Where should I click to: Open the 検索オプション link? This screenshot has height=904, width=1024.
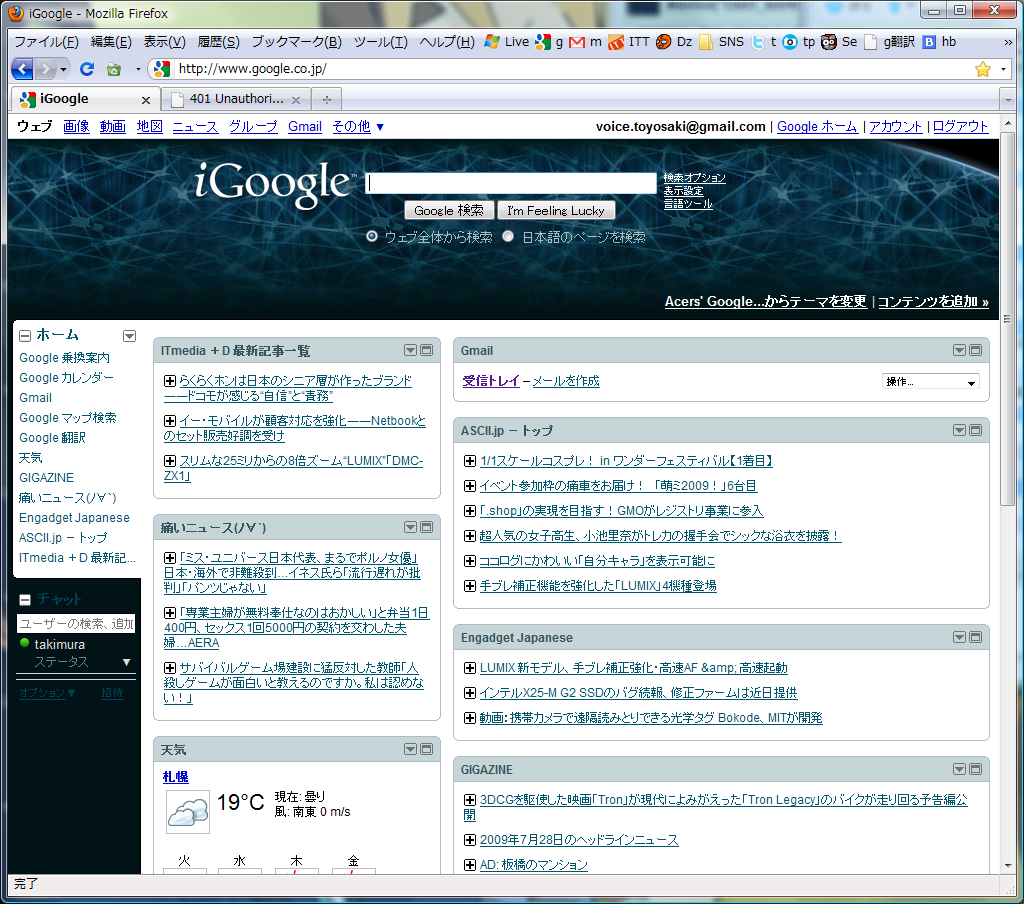click(x=694, y=178)
